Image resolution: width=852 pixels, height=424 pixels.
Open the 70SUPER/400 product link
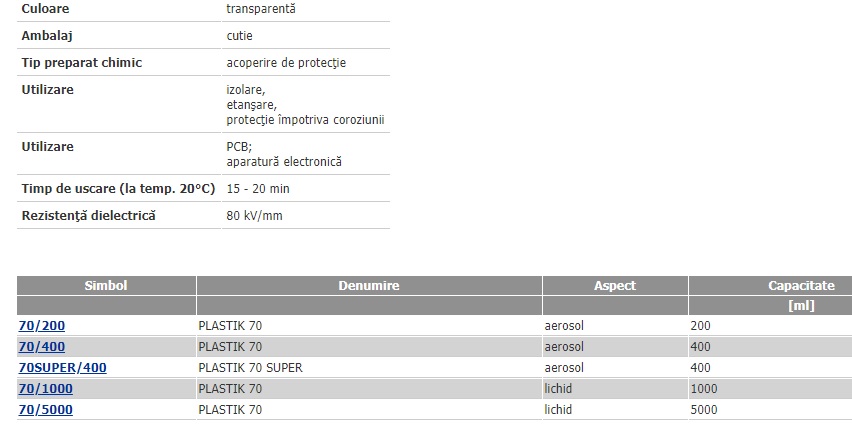pos(62,368)
